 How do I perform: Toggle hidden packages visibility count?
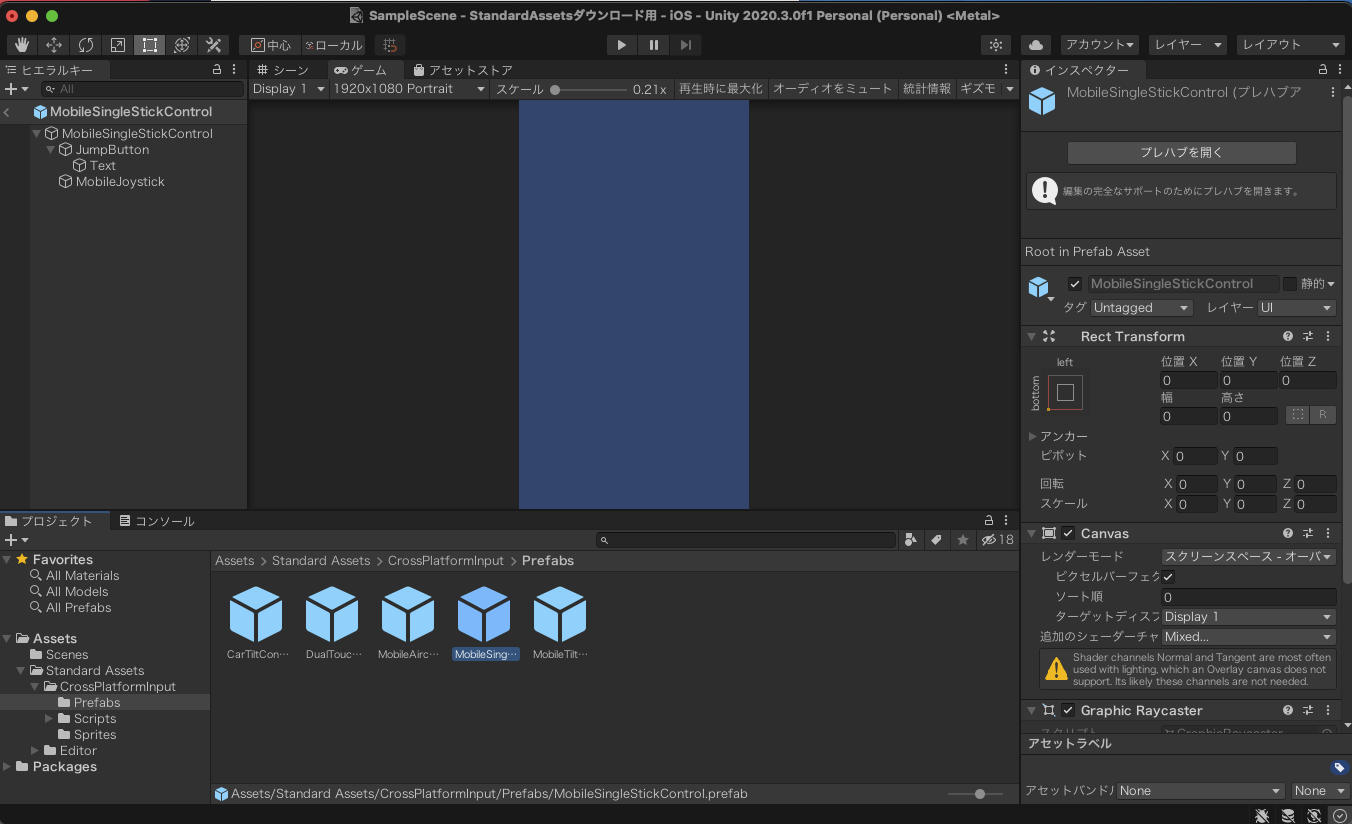point(997,540)
